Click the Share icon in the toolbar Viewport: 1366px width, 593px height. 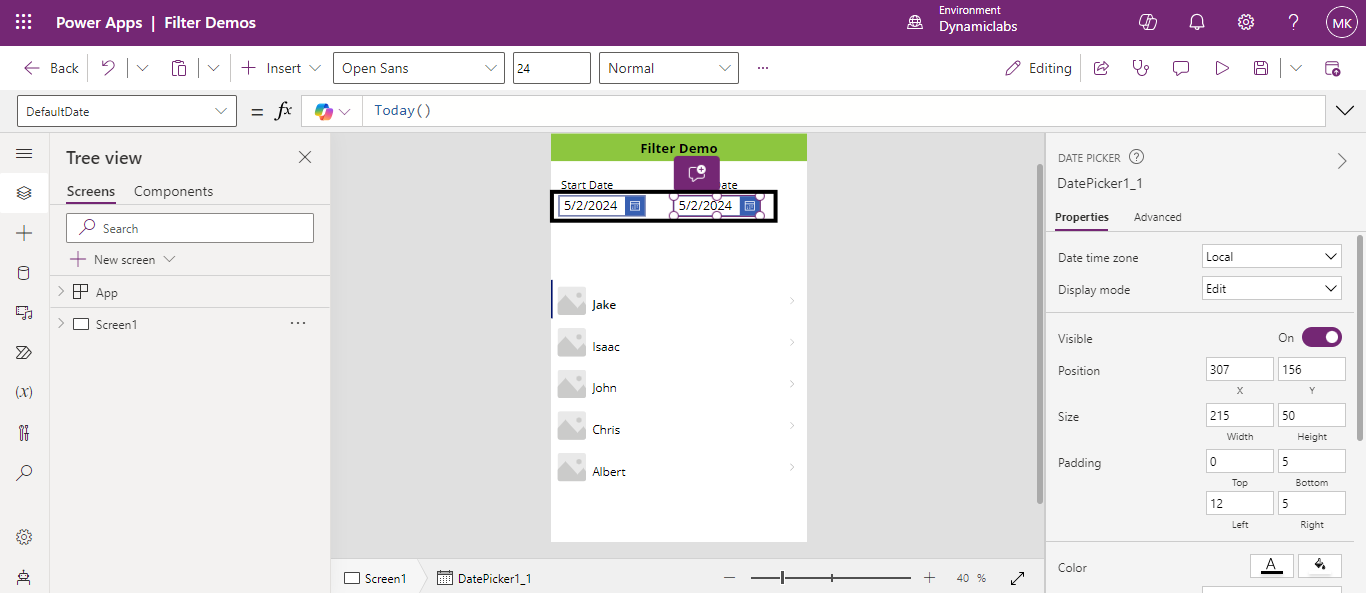1101,68
